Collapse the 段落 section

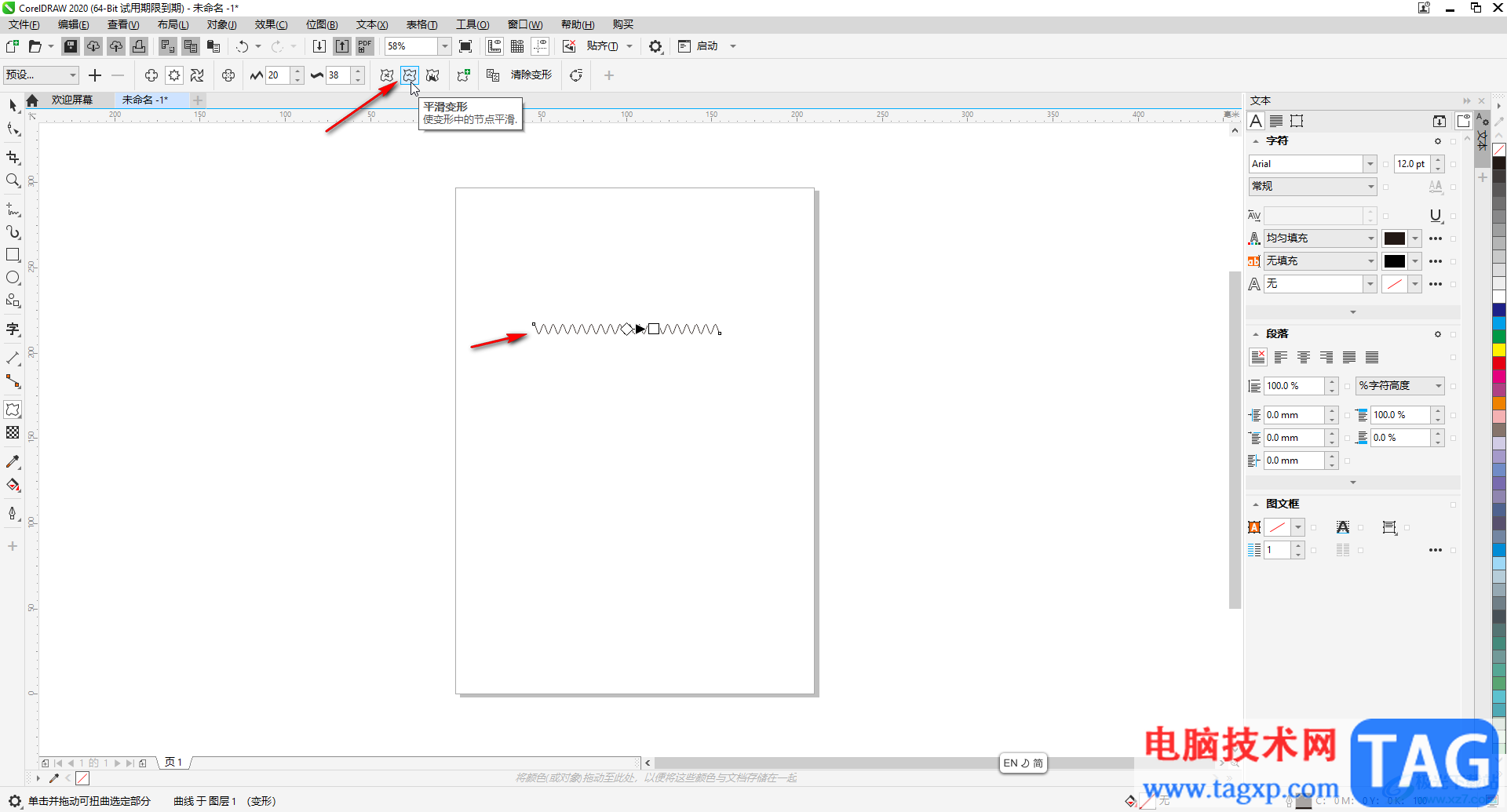coord(1256,334)
